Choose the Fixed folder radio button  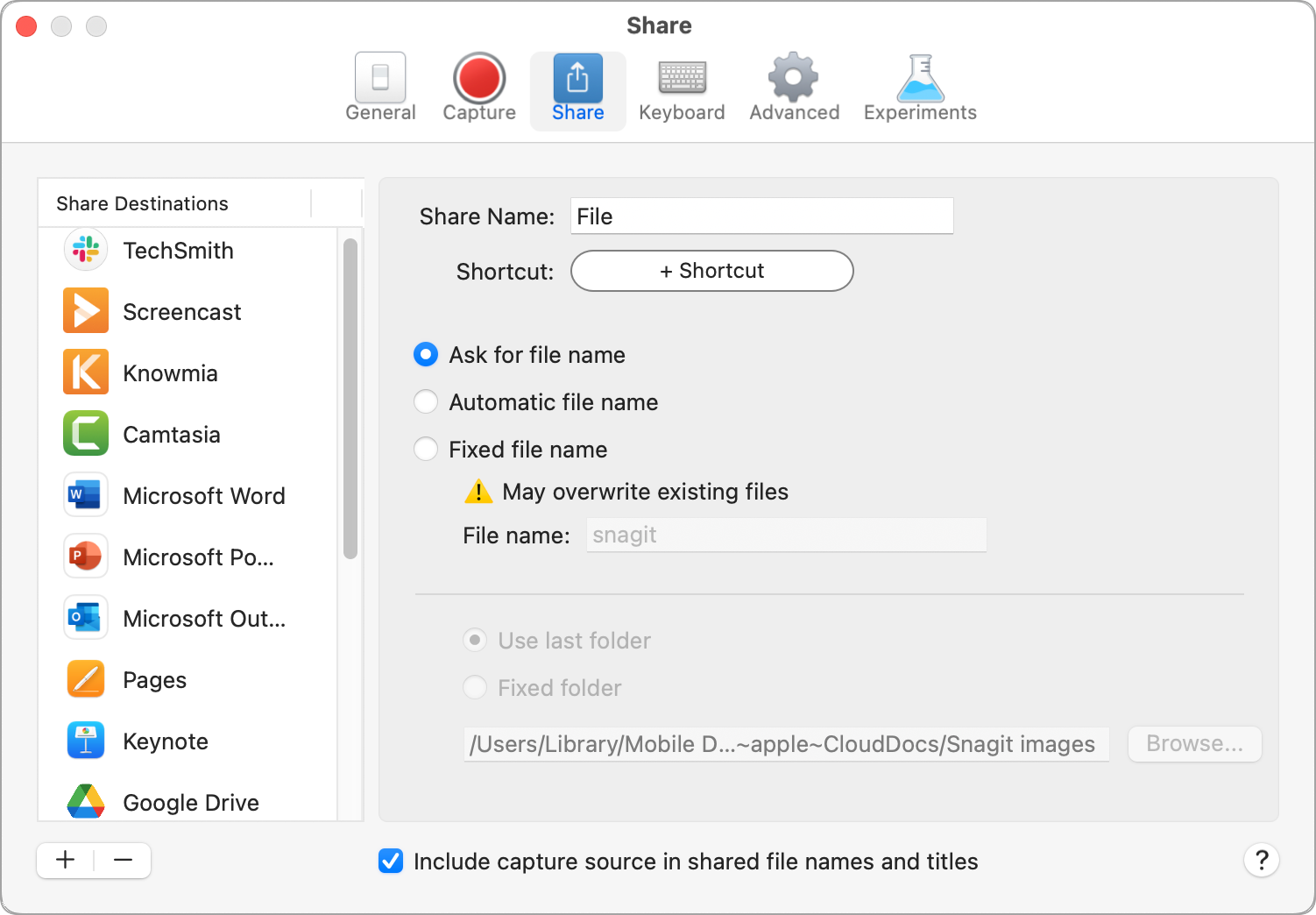pos(475,688)
